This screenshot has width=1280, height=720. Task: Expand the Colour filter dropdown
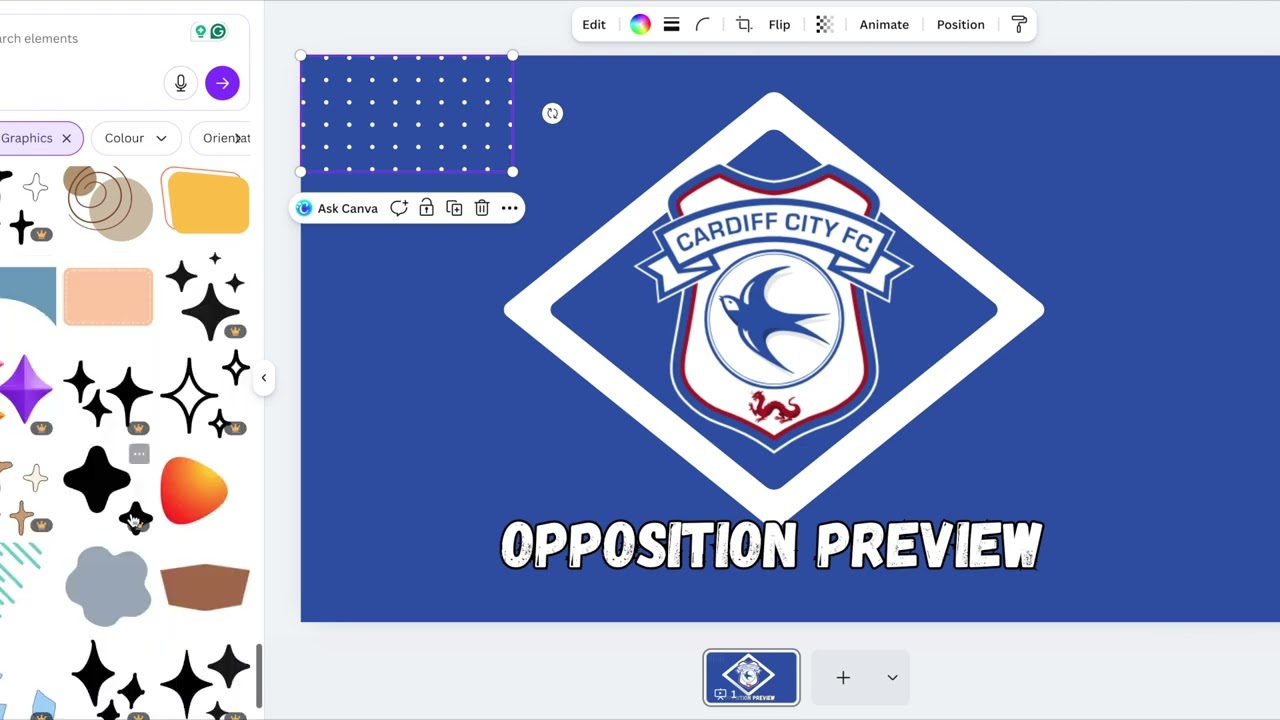pyautogui.click(x=136, y=138)
